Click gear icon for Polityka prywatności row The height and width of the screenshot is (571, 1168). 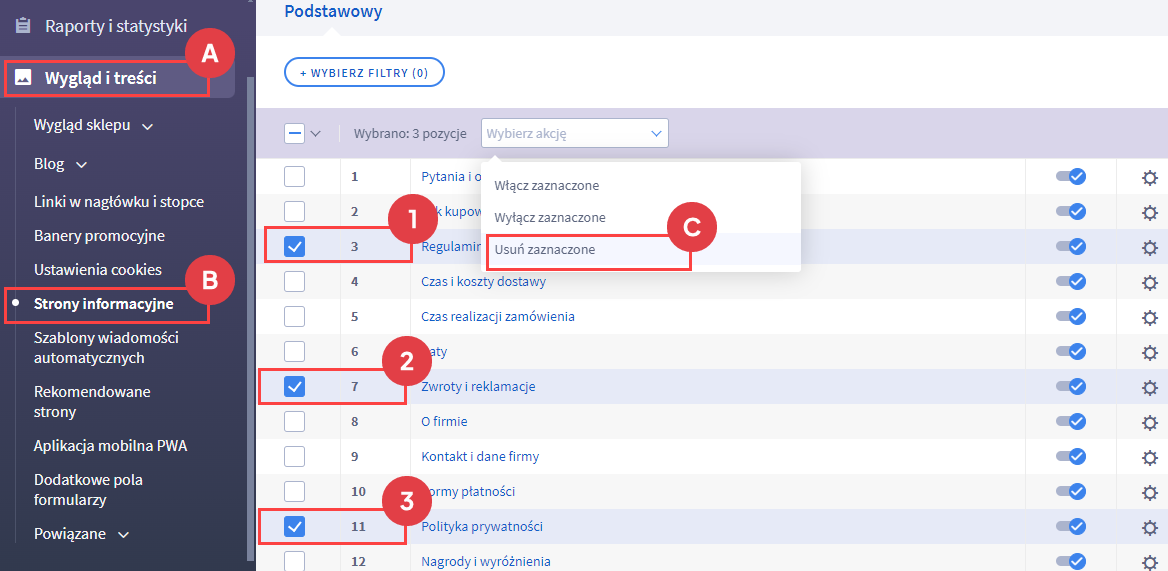tap(1150, 527)
